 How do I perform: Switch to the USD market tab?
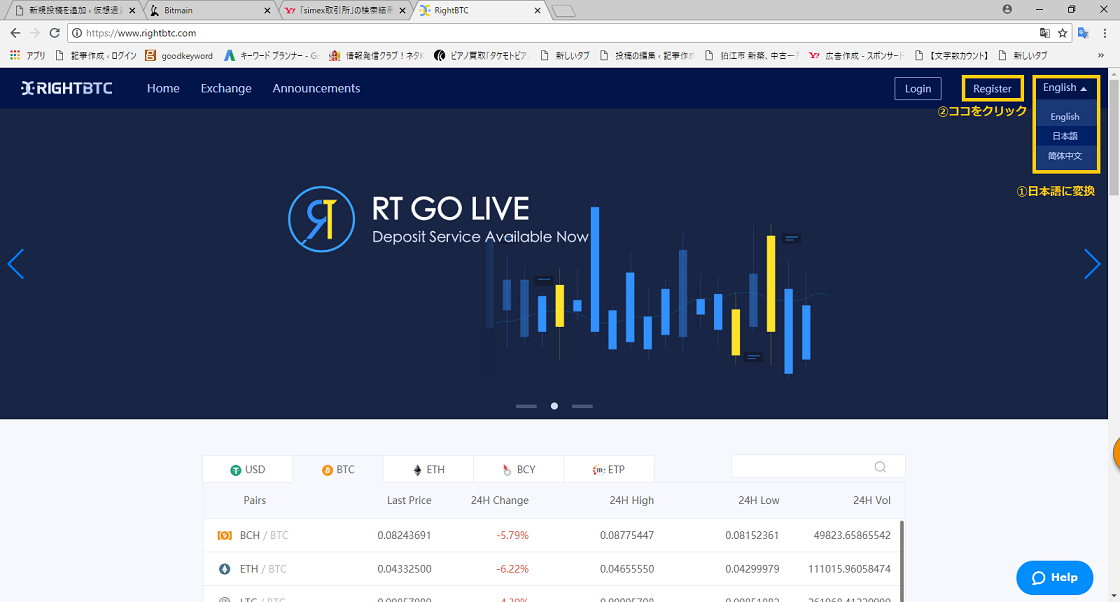tap(248, 469)
